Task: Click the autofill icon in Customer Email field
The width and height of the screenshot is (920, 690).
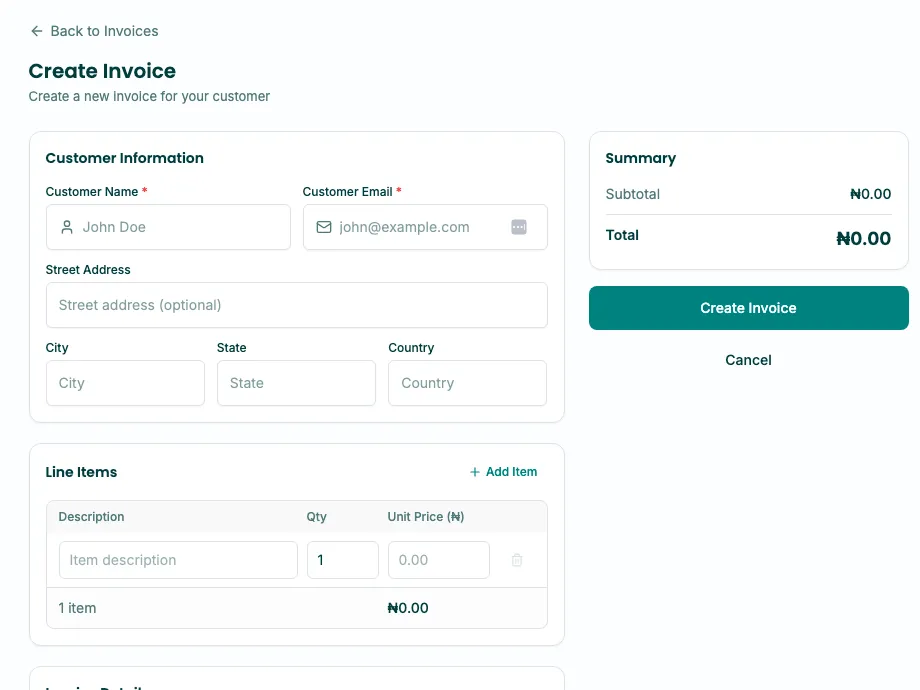Action: (x=519, y=227)
